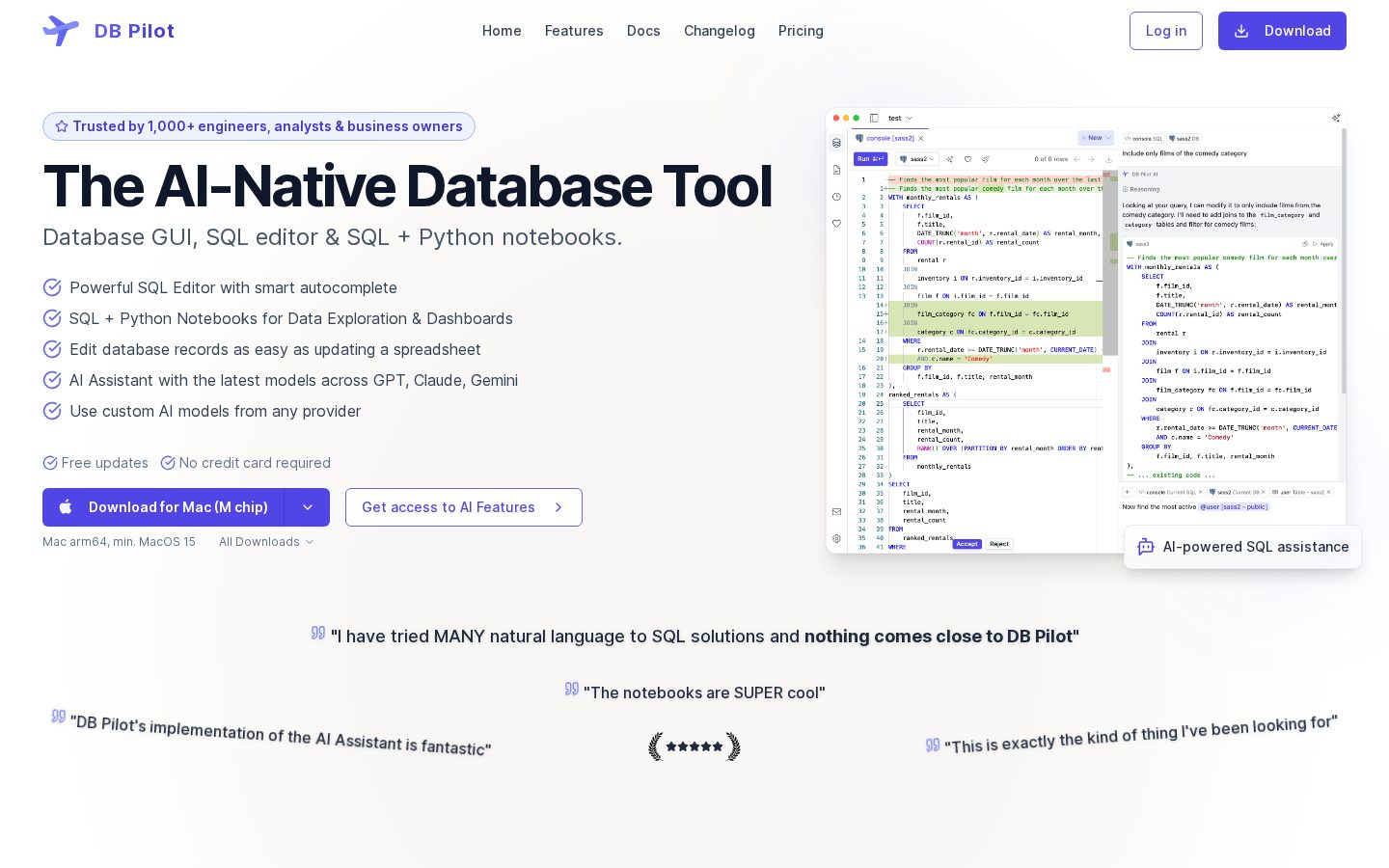Image resolution: width=1389 pixels, height=868 pixels.
Task: Toggle the sidebar panel icon in app preview
Action: click(874, 118)
